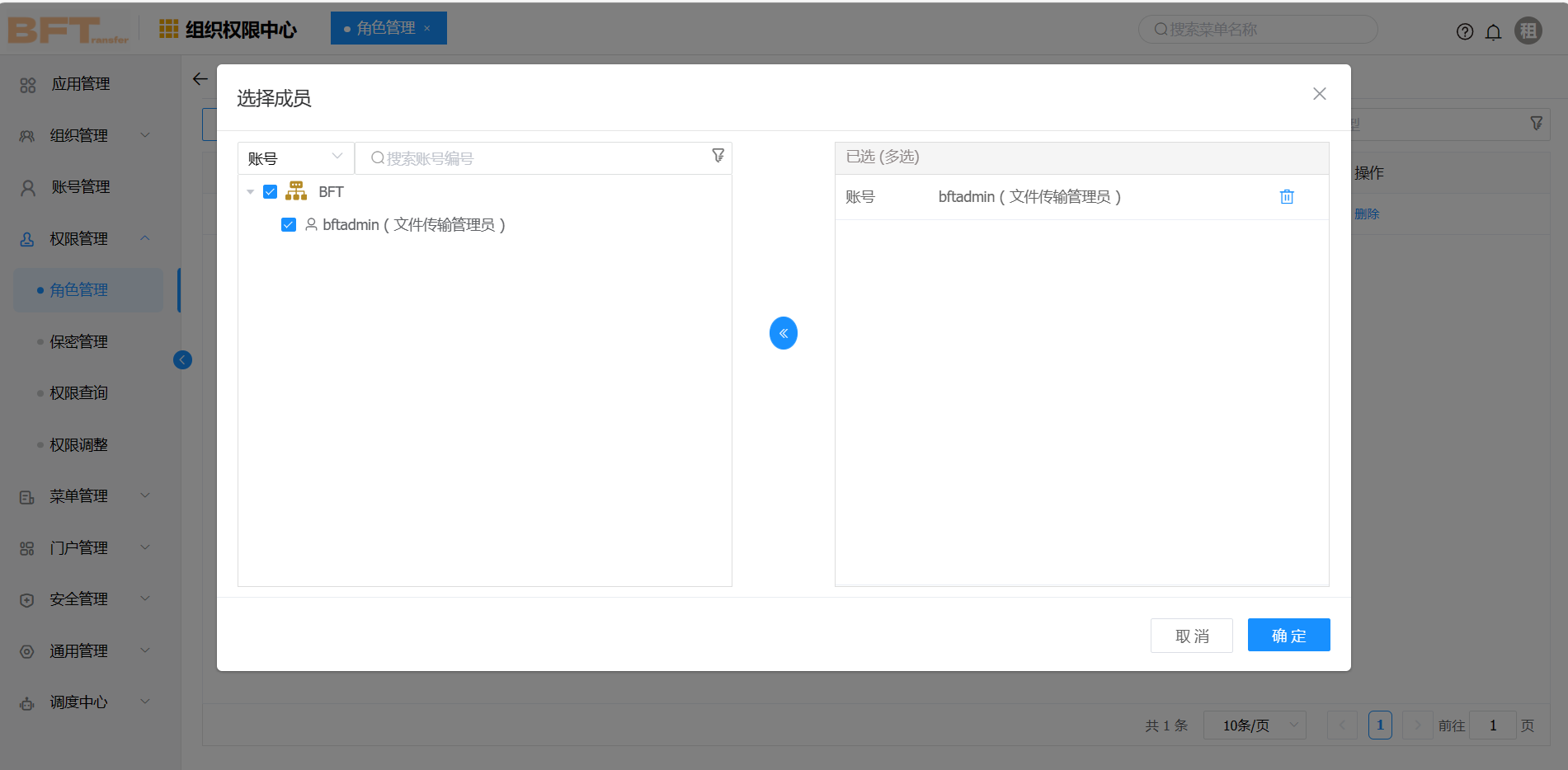The width and height of the screenshot is (1568, 770).
Task: Click the app grid icon next to BFT logo
Action: click(167, 28)
